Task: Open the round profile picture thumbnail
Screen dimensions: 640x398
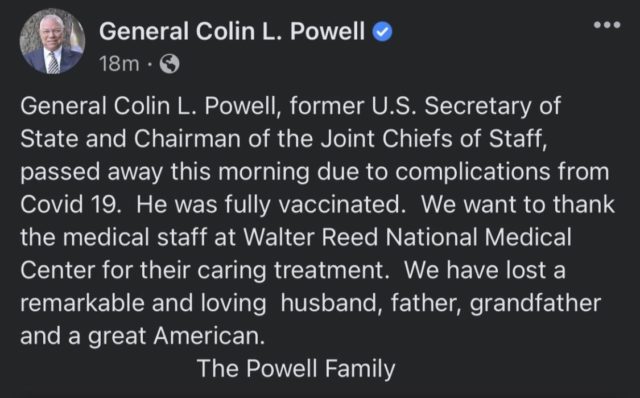Action: [x=52, y=42]
